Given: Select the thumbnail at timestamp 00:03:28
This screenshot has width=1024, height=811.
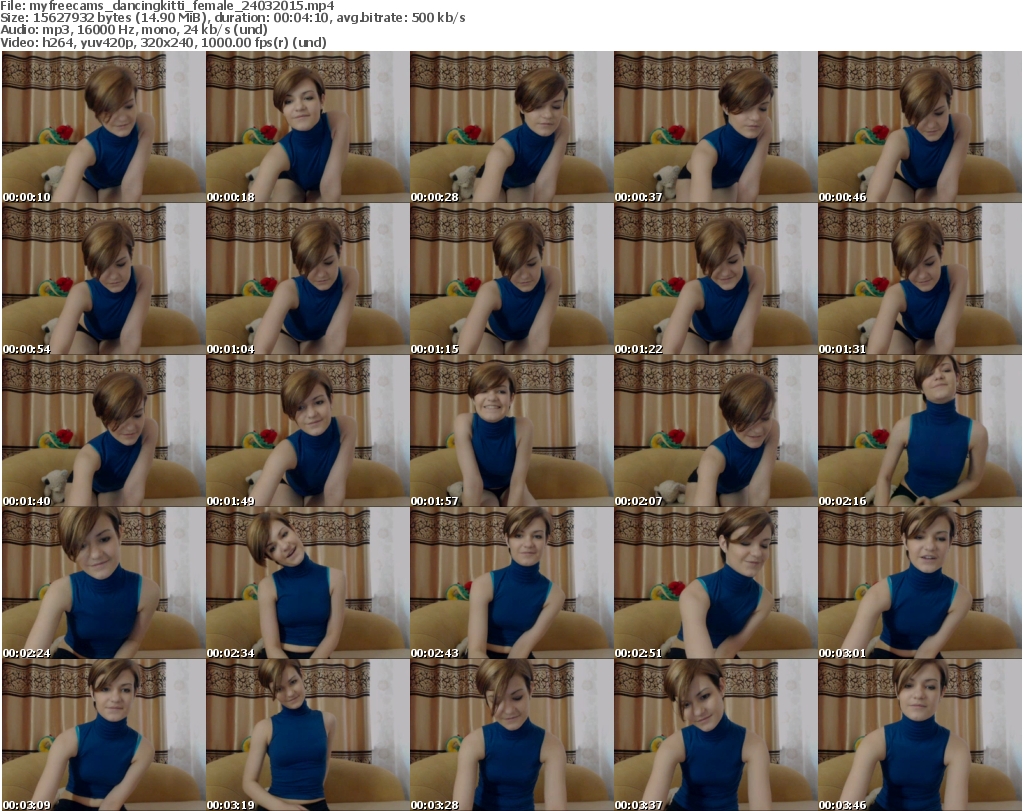Looking at the screenshot, I should point(511,735).
